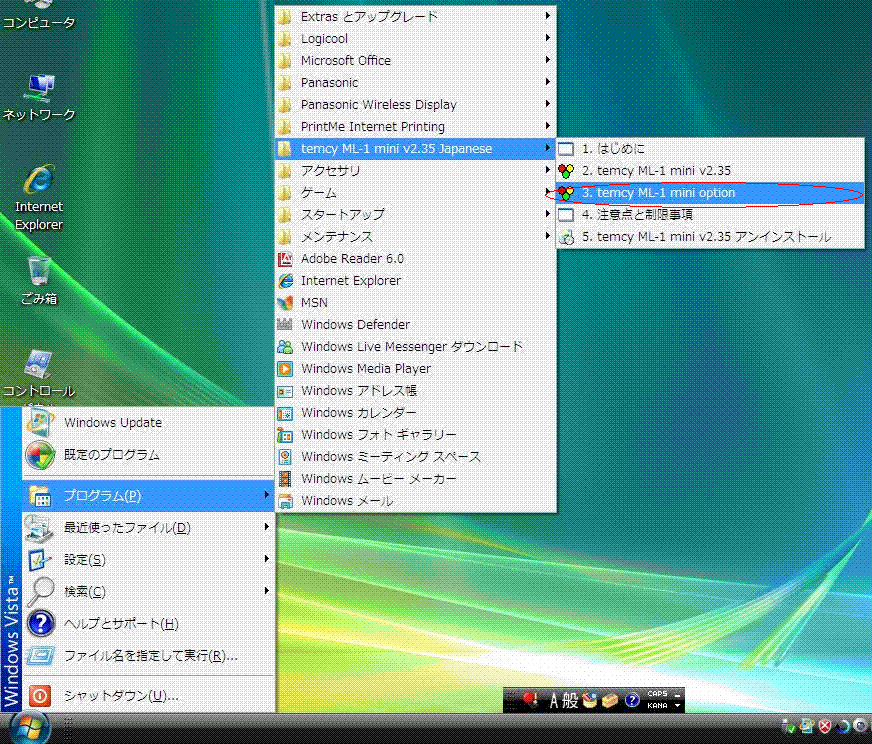The image size is (872, 744).
Task: Click the Windows フォト ギャラリー icon
Action: [x=285, y=435]
